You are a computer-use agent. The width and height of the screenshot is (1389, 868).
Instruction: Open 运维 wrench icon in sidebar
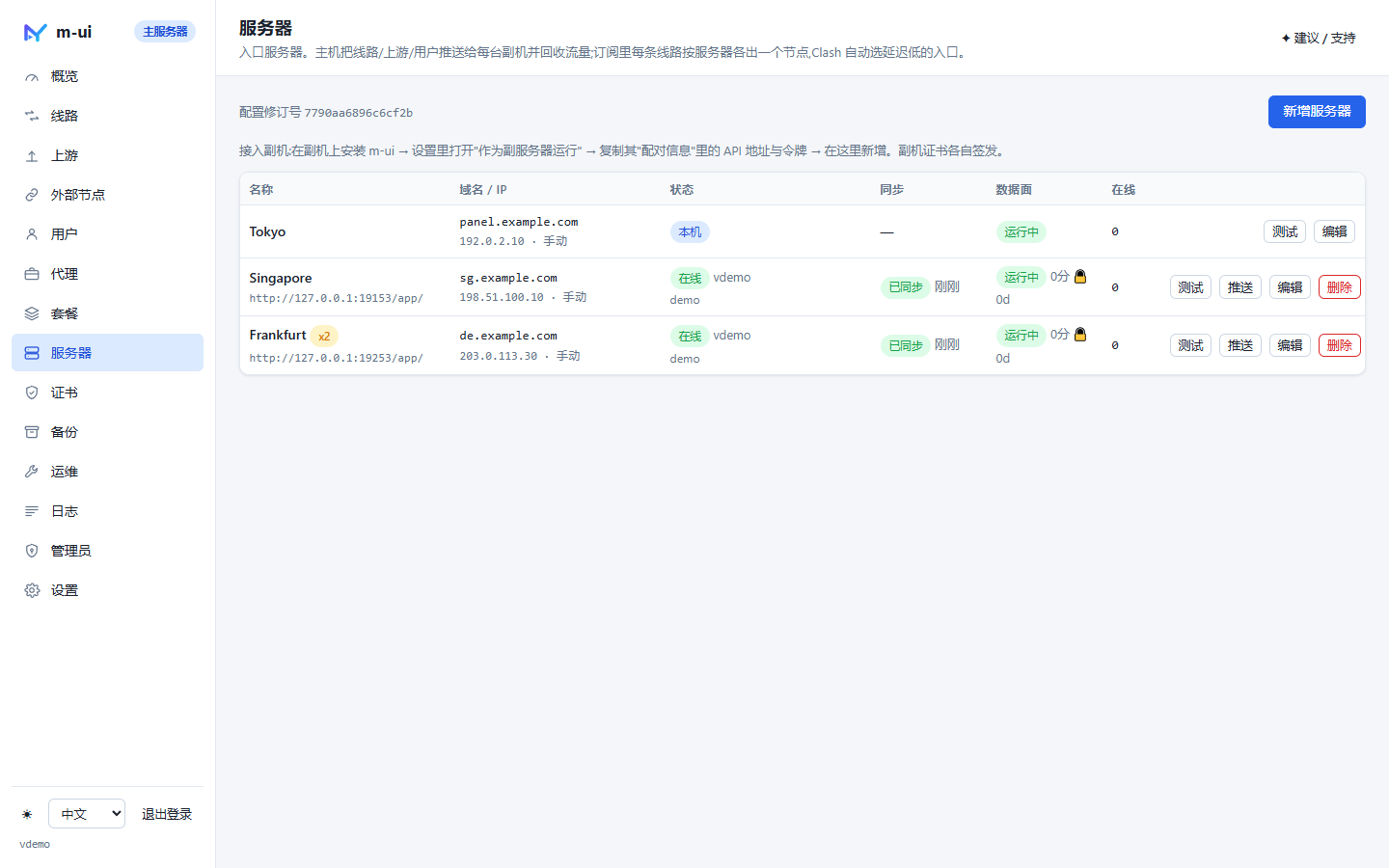tap(32, 473)
